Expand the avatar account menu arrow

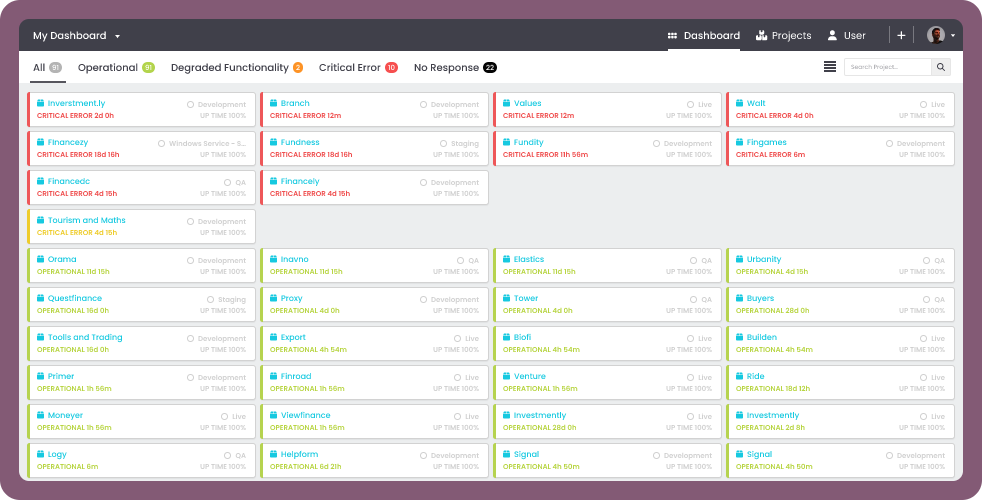[x=953, y=36]
